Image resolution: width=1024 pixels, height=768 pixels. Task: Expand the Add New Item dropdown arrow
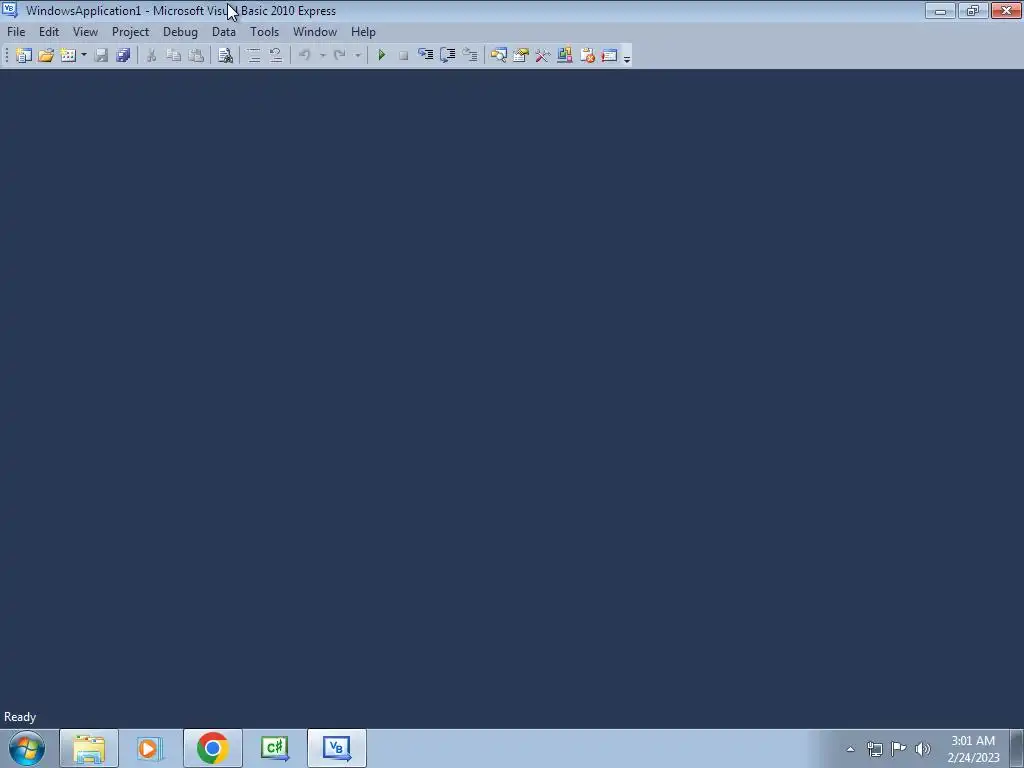[84, 56]
